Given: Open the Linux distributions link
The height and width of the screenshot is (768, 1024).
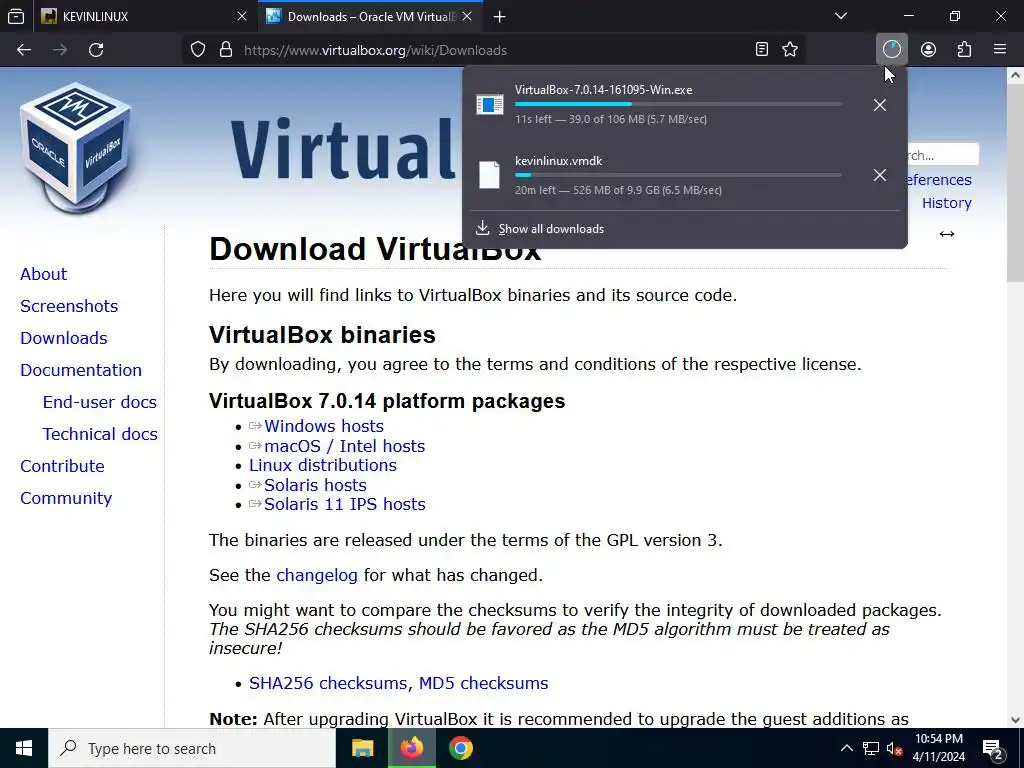Looking at the screenshot, I should click(x=323, y=465).
